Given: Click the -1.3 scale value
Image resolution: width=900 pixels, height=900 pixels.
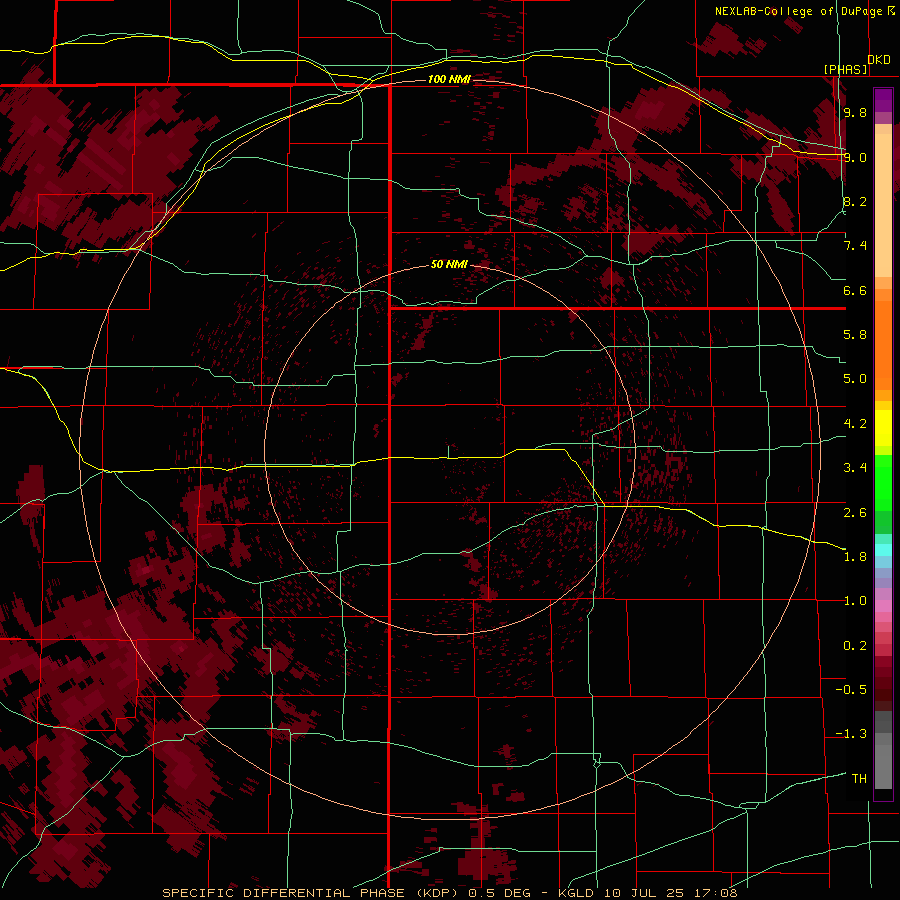Looking at the screenshot, I should coord(851,734).
